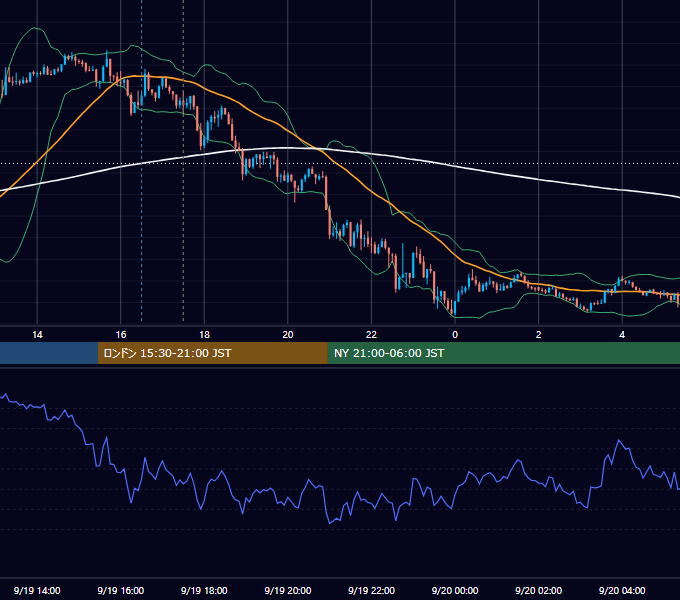Click the 9/20 02:00 date label

tap(538, 590)
